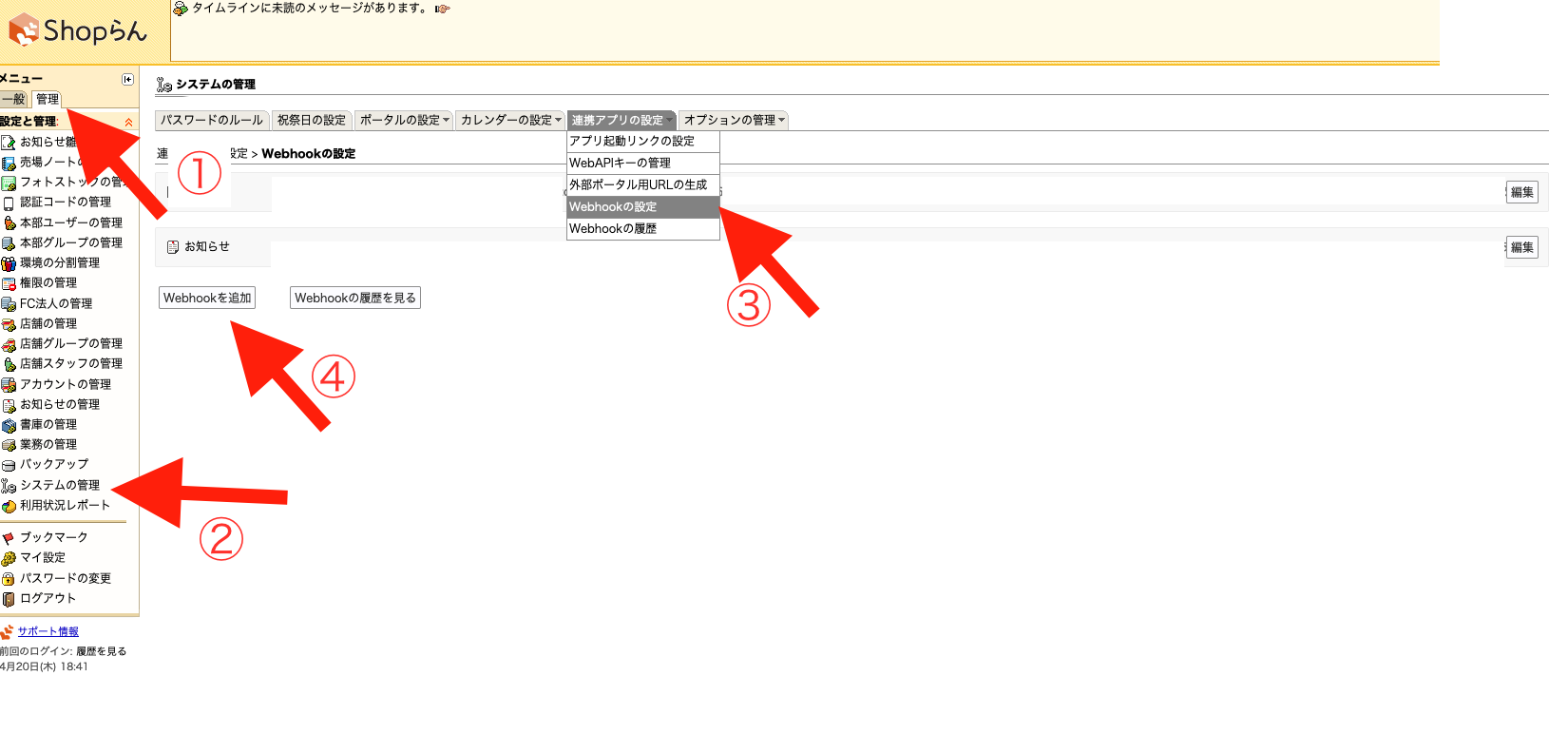This screenshot has height=734, width=1568.
Task: Open システムの管理 in the sidebar
Action: (x=60, y=486)
